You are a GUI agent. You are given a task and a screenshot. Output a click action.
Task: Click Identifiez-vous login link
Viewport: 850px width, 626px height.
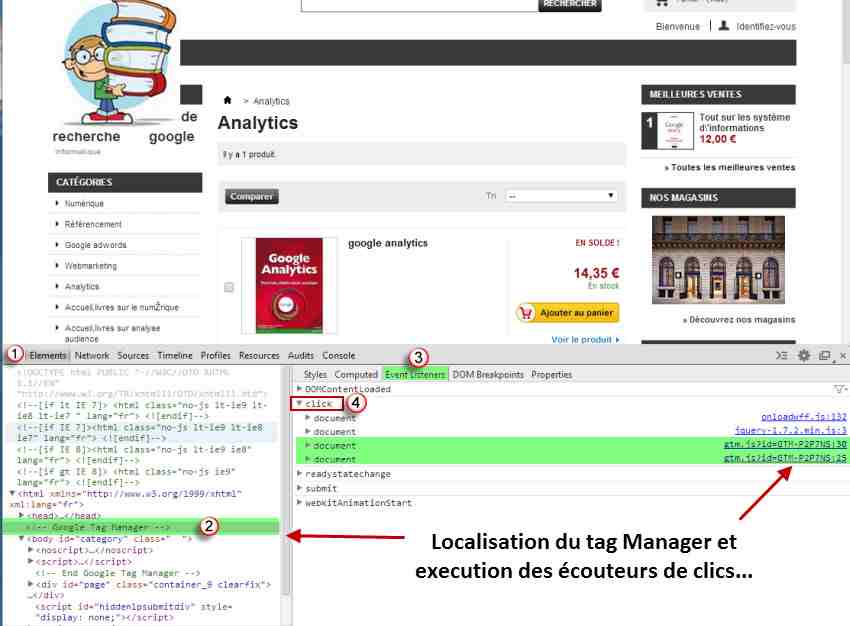(x=765, y=26)
